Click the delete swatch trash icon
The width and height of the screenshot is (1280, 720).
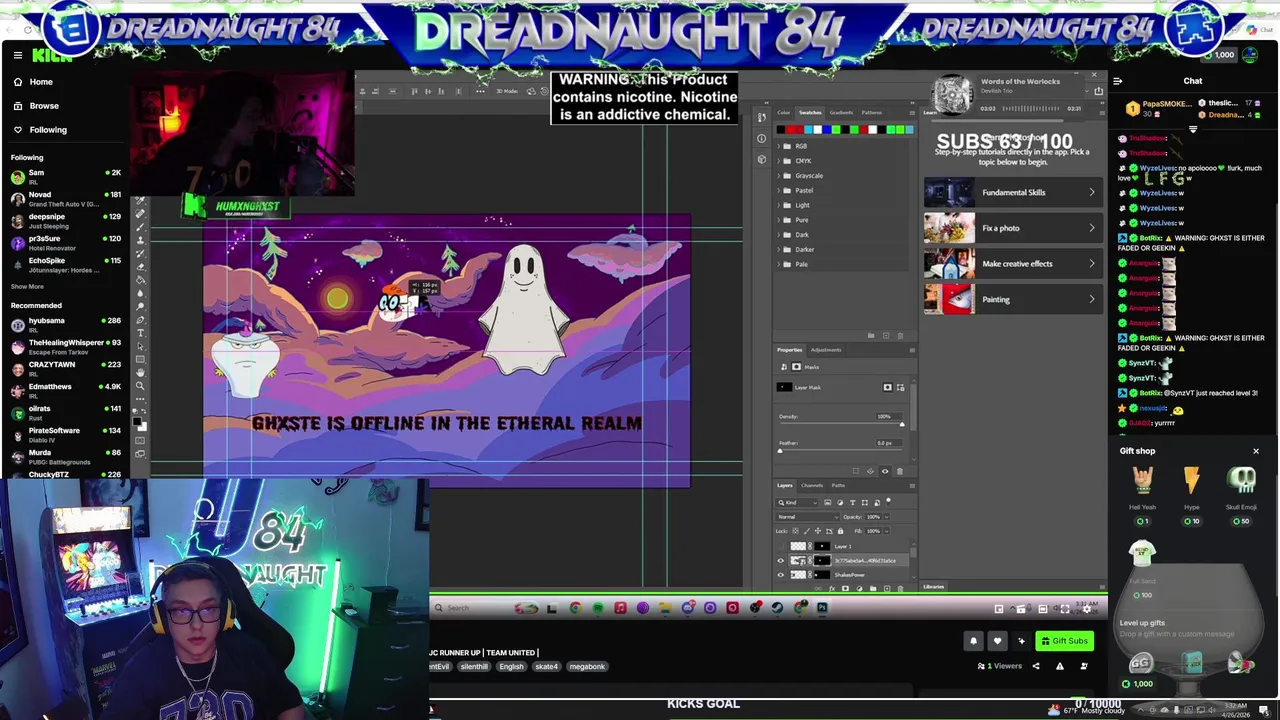(x=901, y=335)
